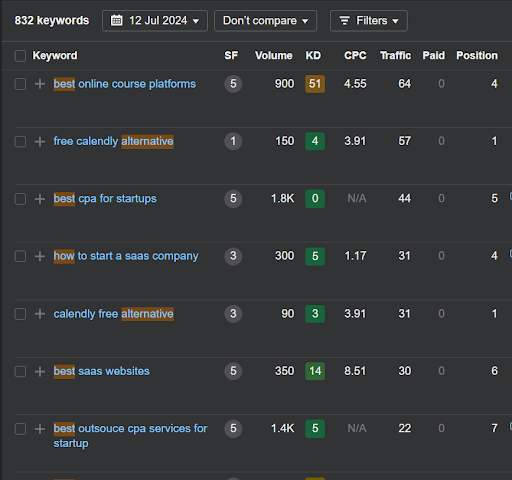Open keyword calendly free alternative

113,314
